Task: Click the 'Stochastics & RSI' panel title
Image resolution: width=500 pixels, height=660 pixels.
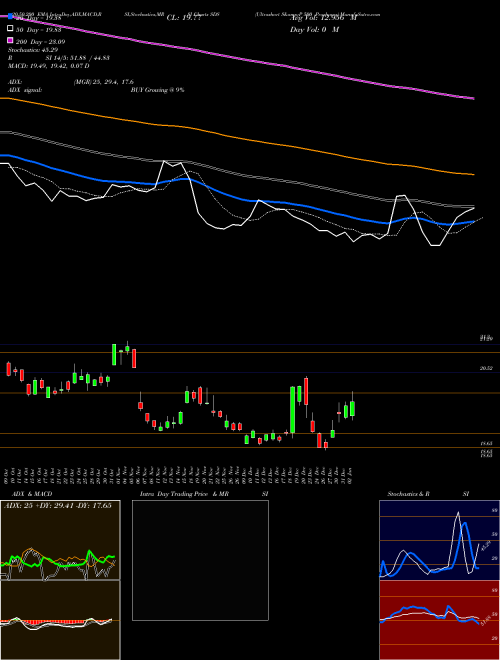Action: coord(428,494)
